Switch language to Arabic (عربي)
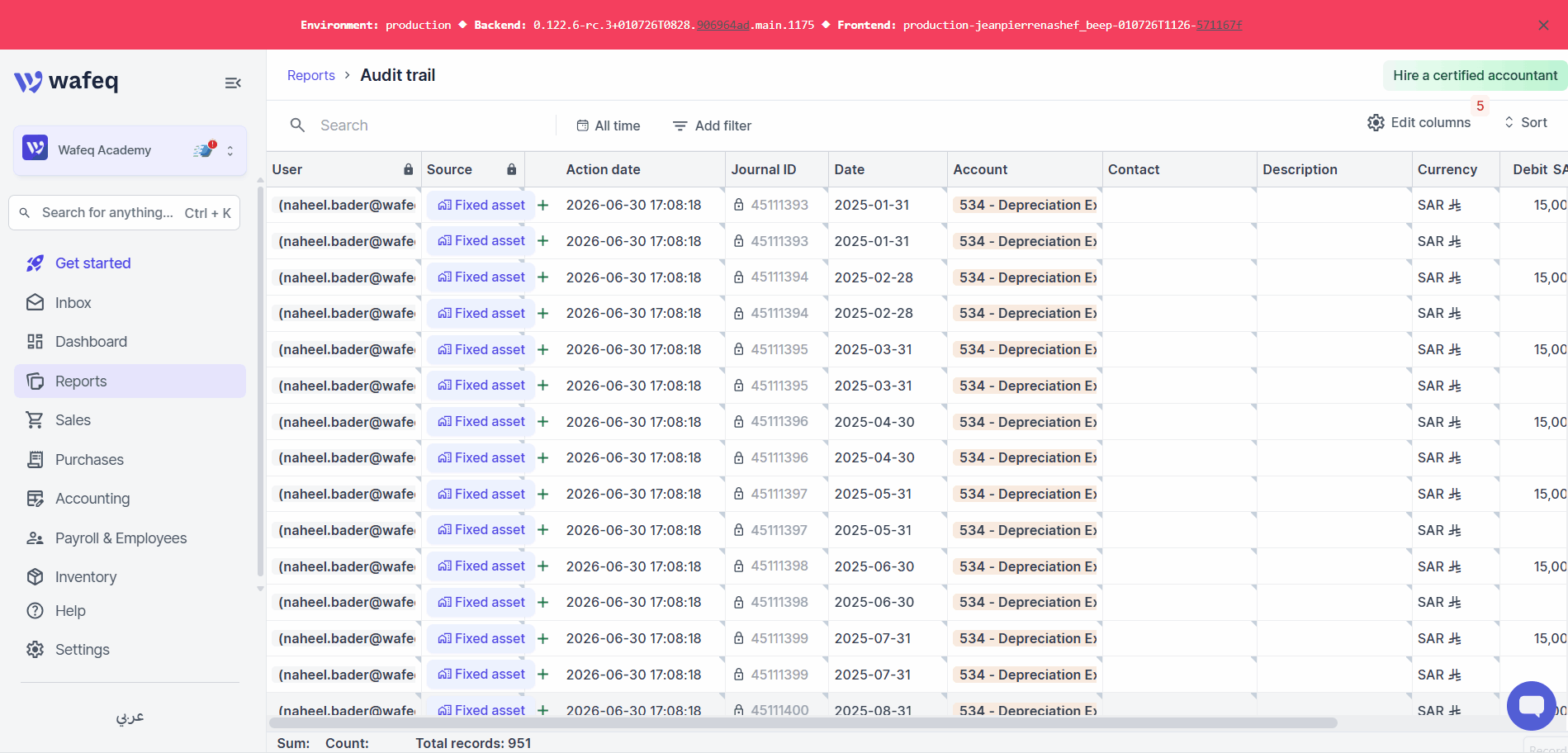Image resolution: width=1568 pixels, height=753 pixels. pos(130,717)
